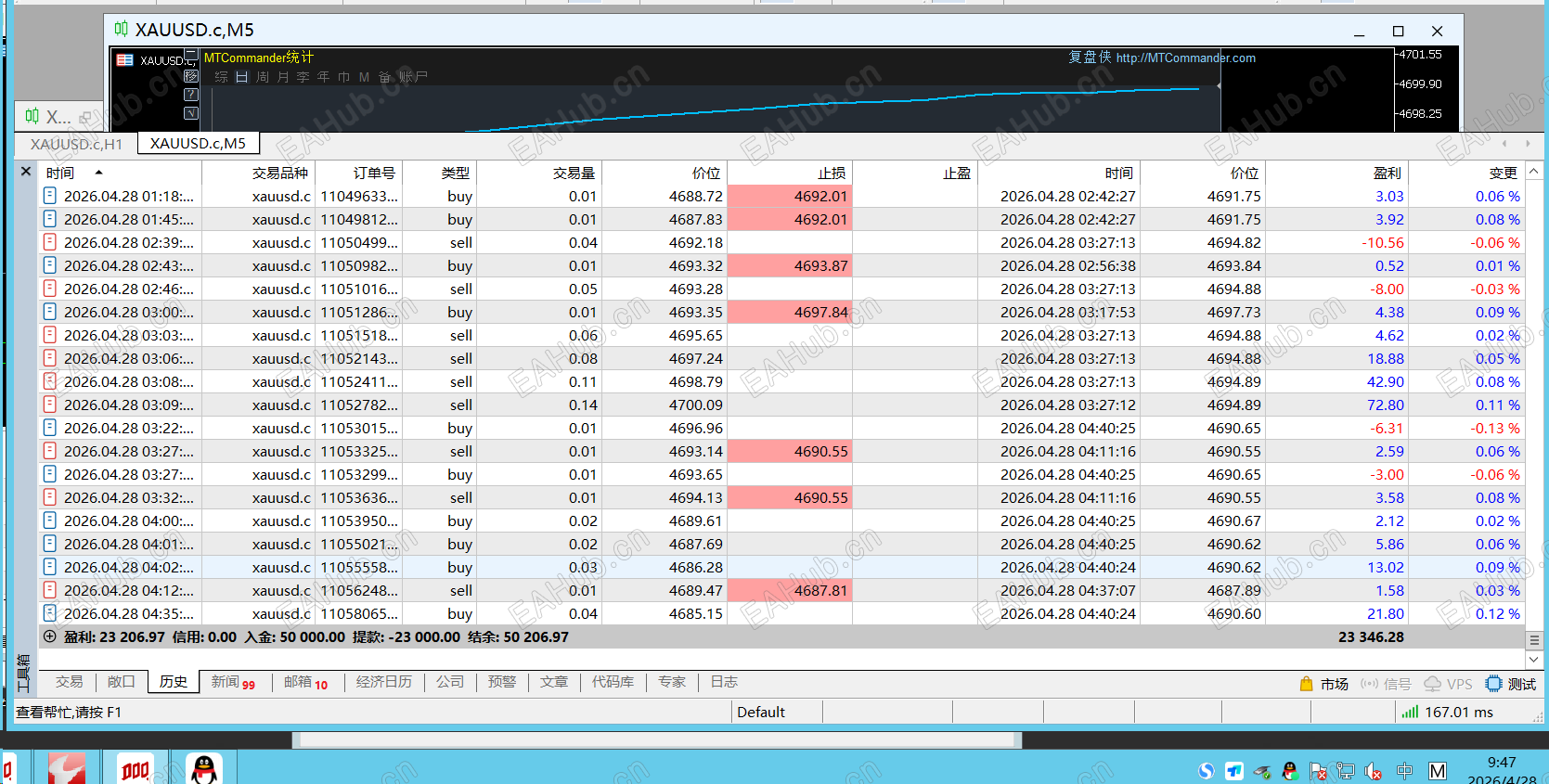Select the 历史 History tab

(174, 682)
